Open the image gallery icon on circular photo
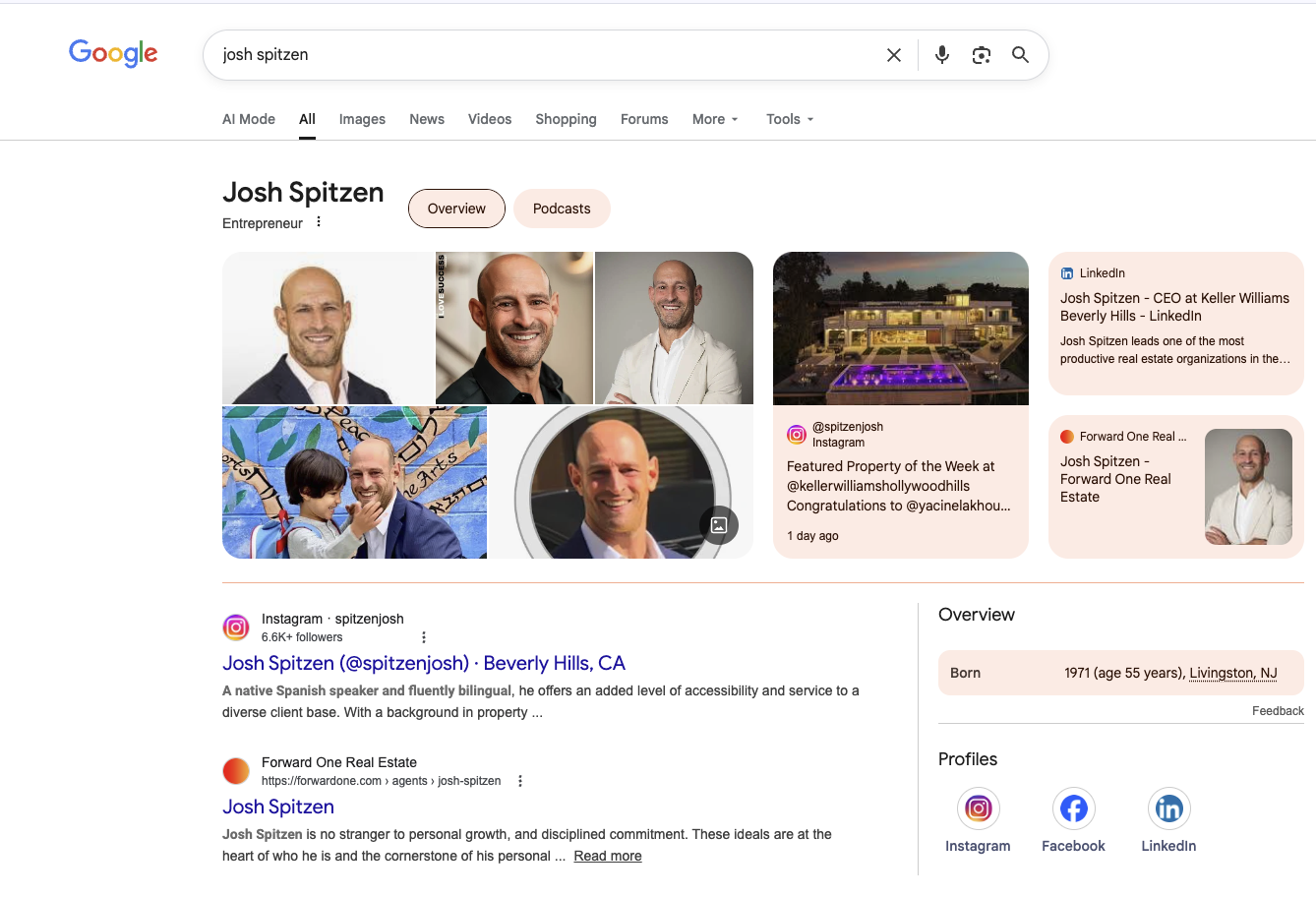The image size is (1316, 897). 719,525
